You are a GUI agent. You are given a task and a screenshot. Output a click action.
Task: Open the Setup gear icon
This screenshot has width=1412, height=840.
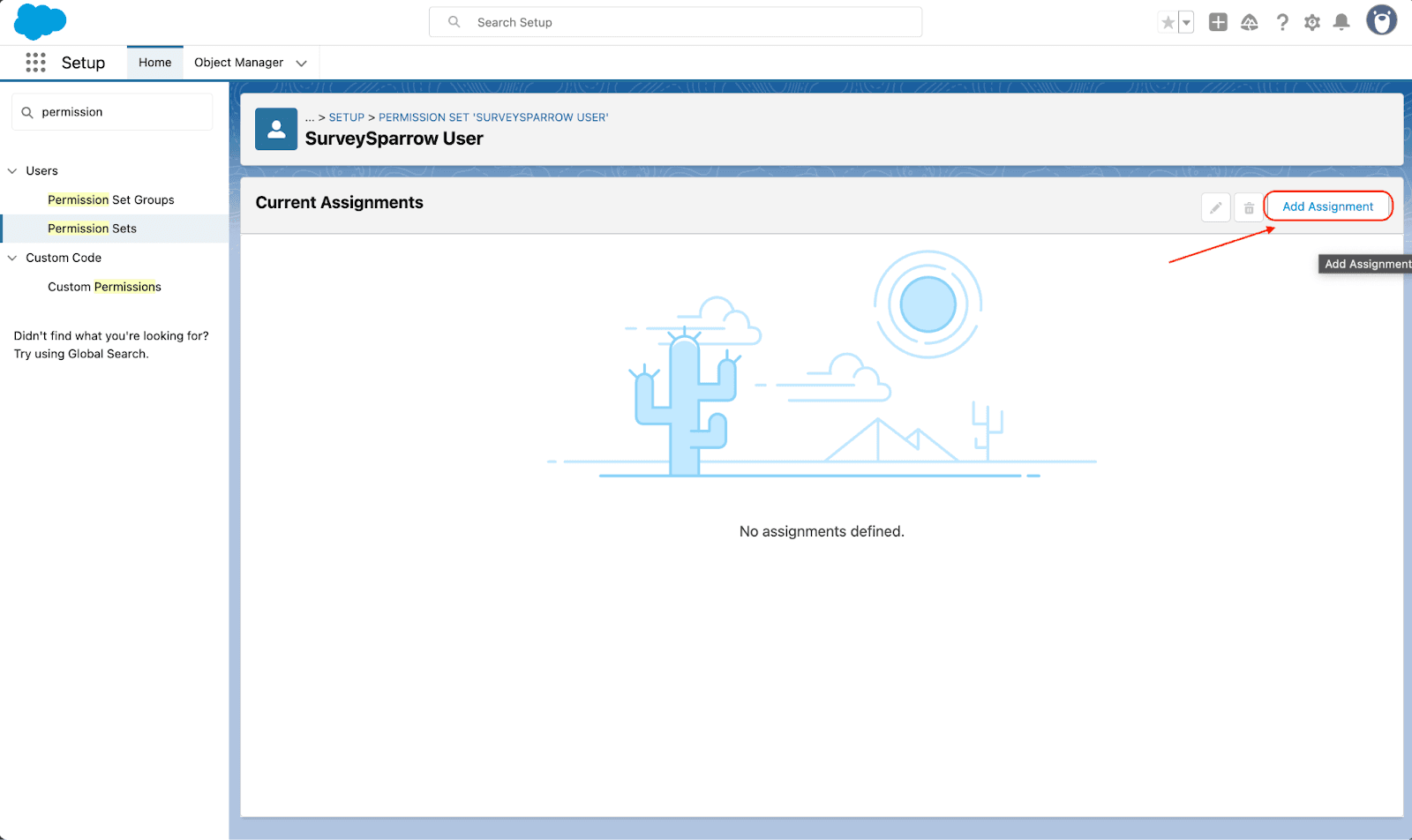tap(1312, 23)
